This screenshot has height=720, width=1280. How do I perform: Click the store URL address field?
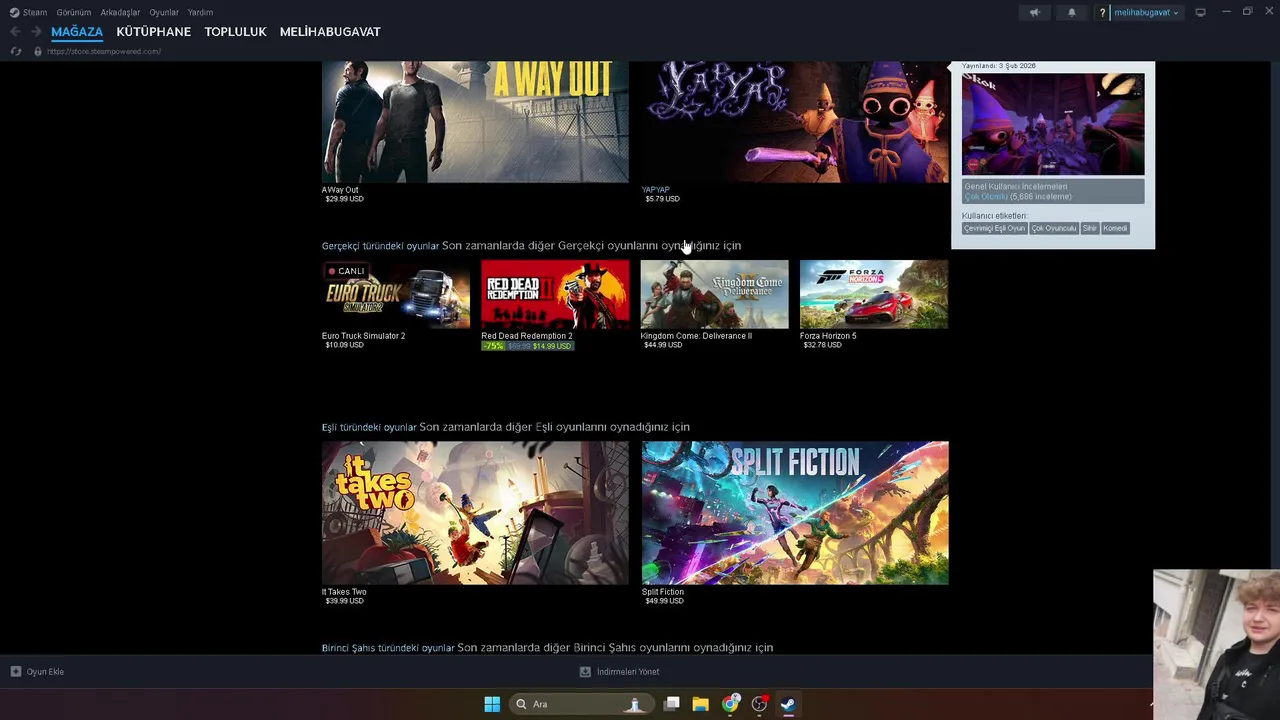104,51
